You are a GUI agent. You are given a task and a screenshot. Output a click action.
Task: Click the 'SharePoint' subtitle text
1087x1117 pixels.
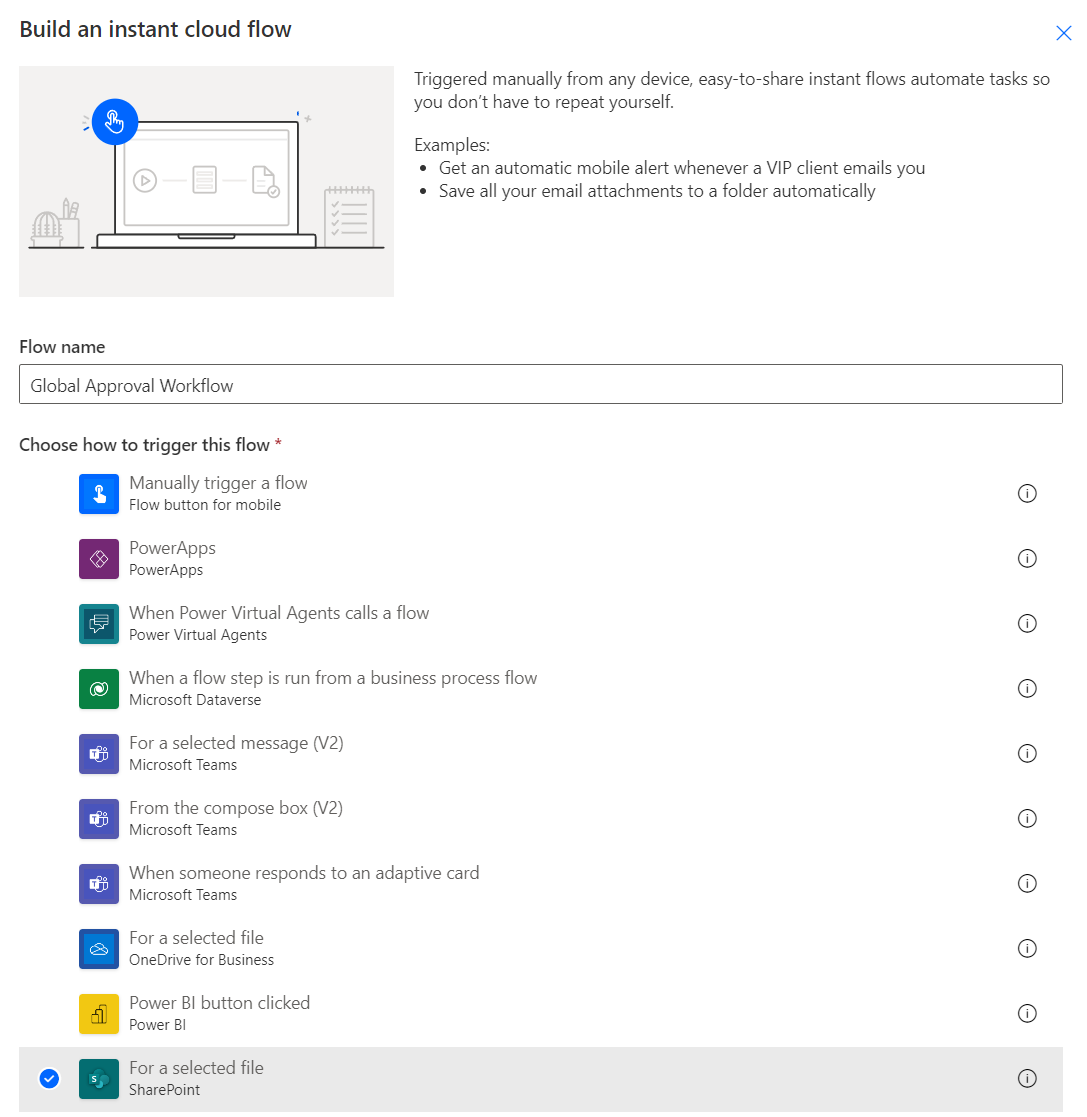(165, 1089)
